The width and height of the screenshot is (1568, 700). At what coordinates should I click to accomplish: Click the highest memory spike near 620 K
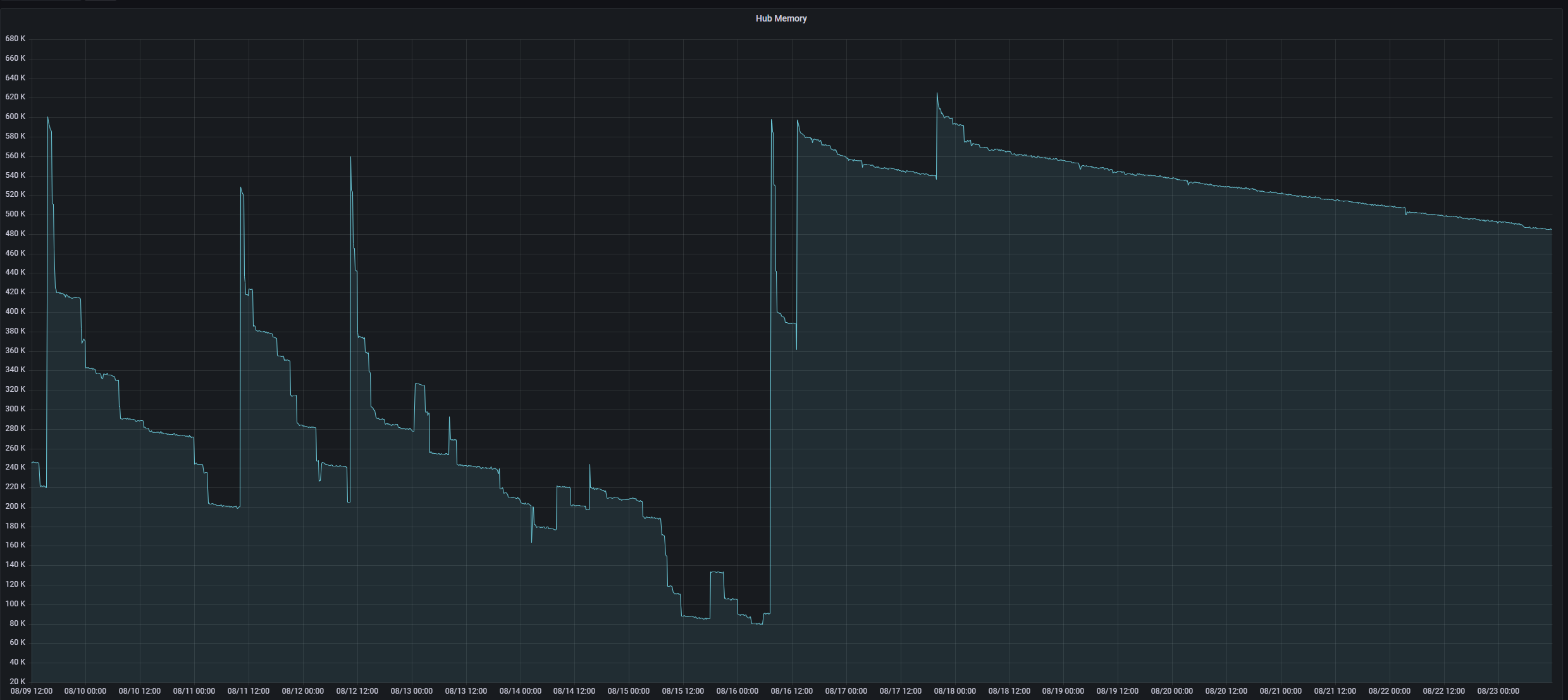click(x=937, y=94)
